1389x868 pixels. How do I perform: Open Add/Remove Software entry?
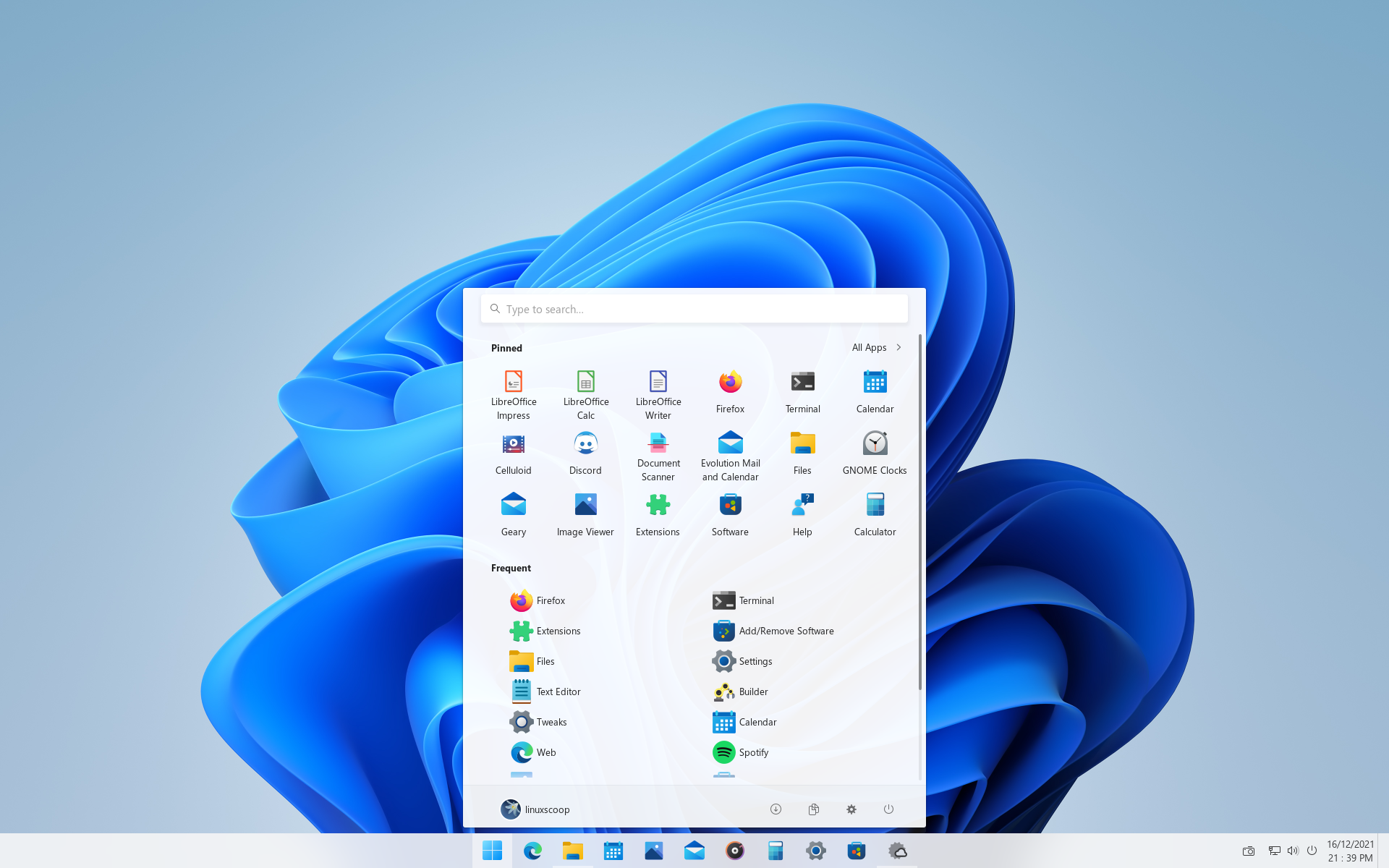(x=773, y=631)
